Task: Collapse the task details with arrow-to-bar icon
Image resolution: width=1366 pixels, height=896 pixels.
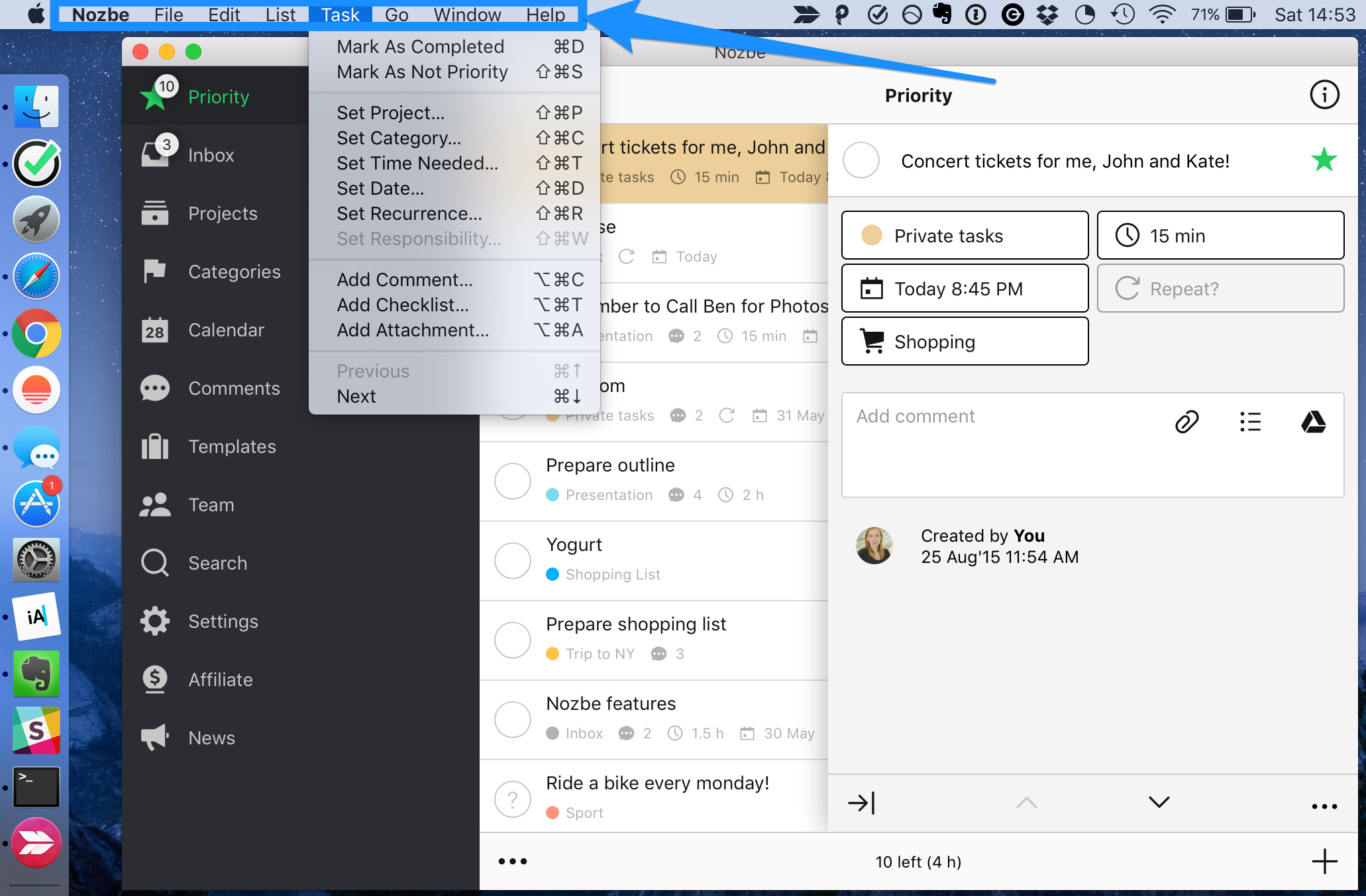Action: point(861,803)
